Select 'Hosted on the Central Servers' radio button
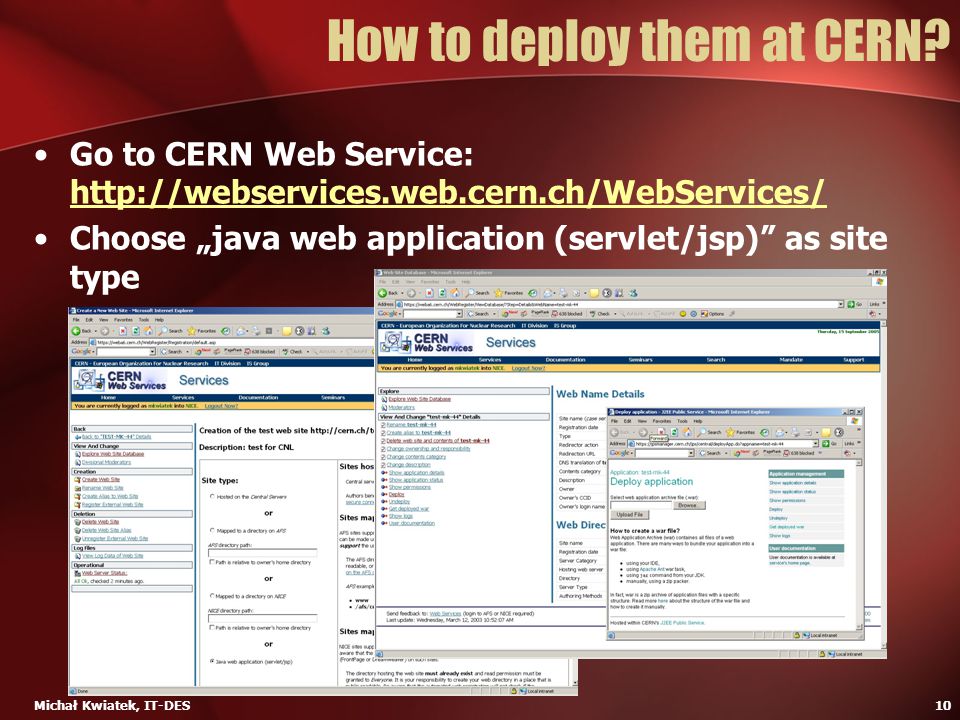This screenshot has height=720, width=960. click(x=212, y=497)
